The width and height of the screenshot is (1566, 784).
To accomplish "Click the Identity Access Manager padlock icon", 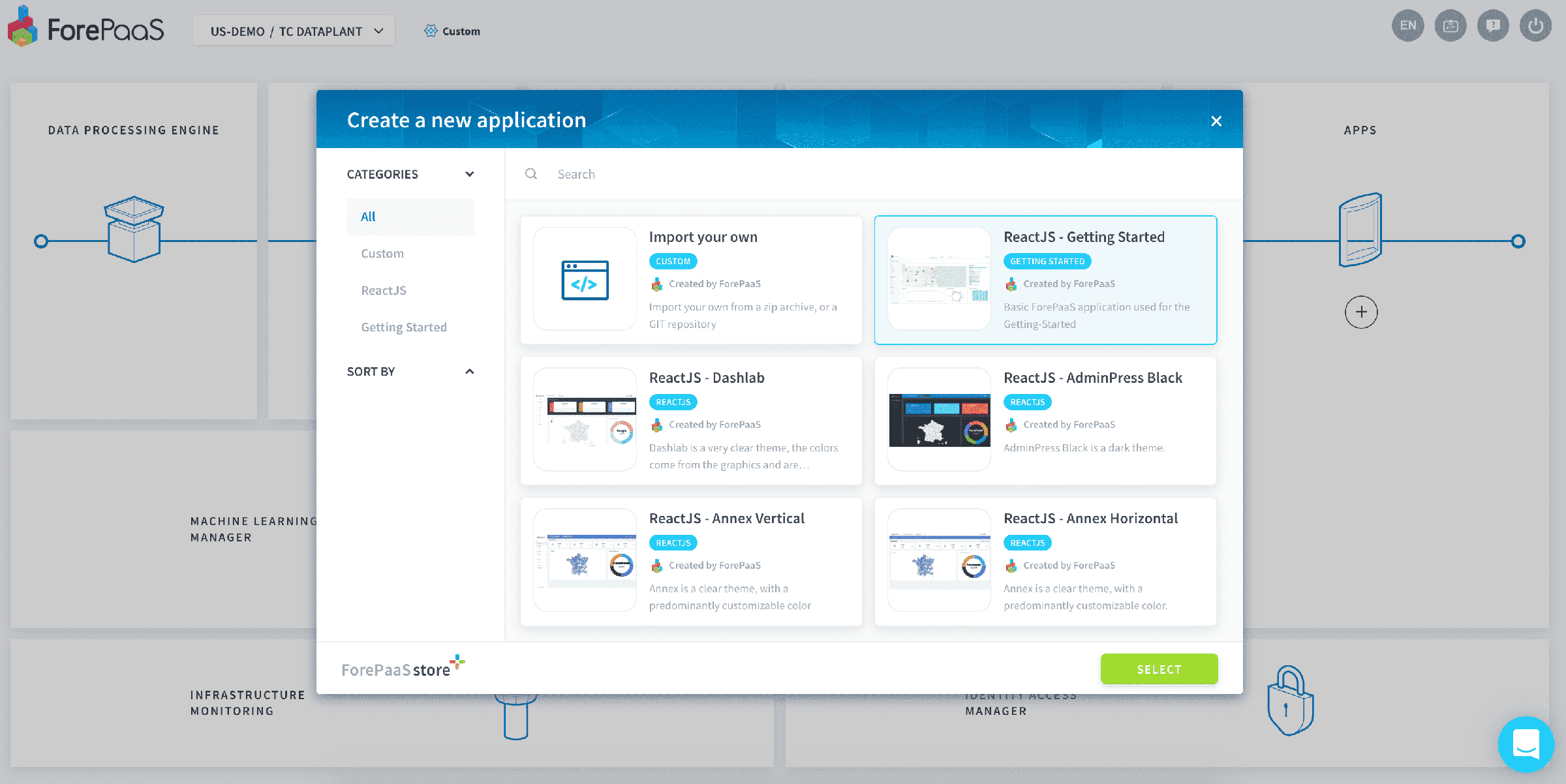I will pos(1290,701).
